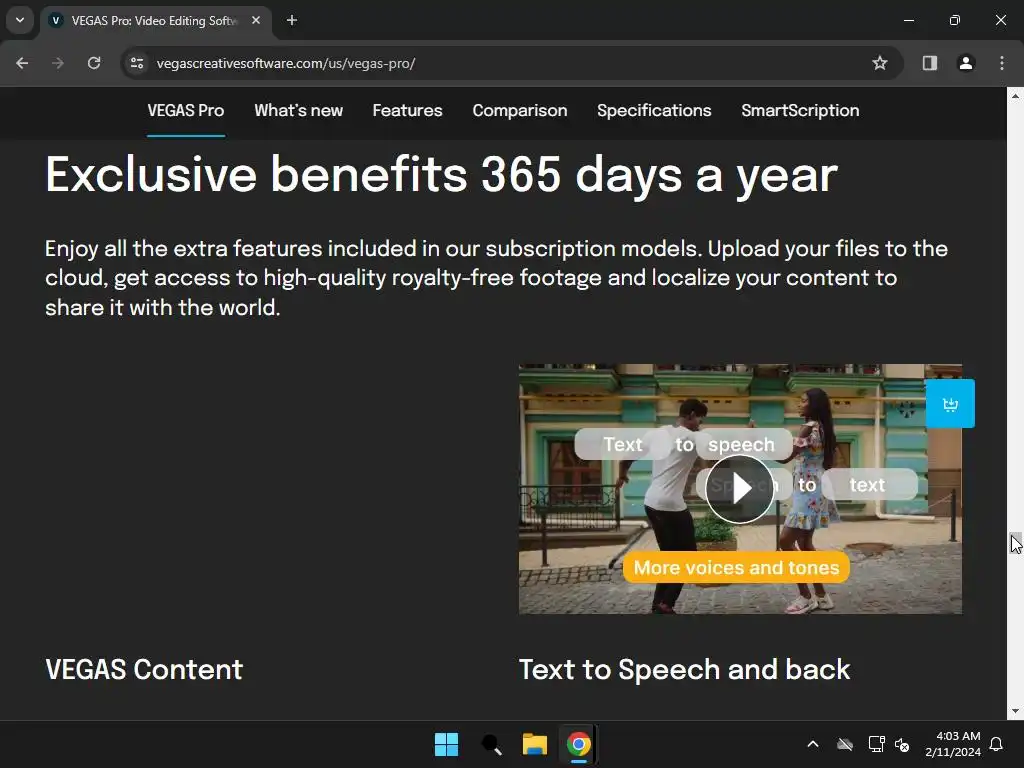This screenshot has width=1024, height=768.
Task: Go to What's new section
Action: pos(298,110)
